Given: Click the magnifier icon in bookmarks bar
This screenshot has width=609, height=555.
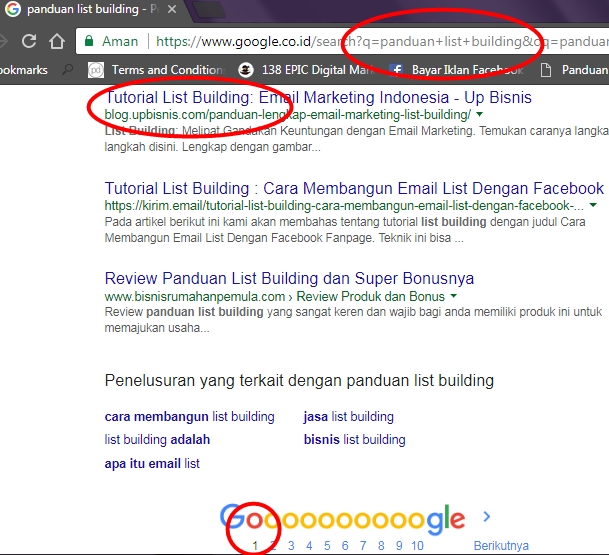Looking at the screenshot, I should [68, 70].
